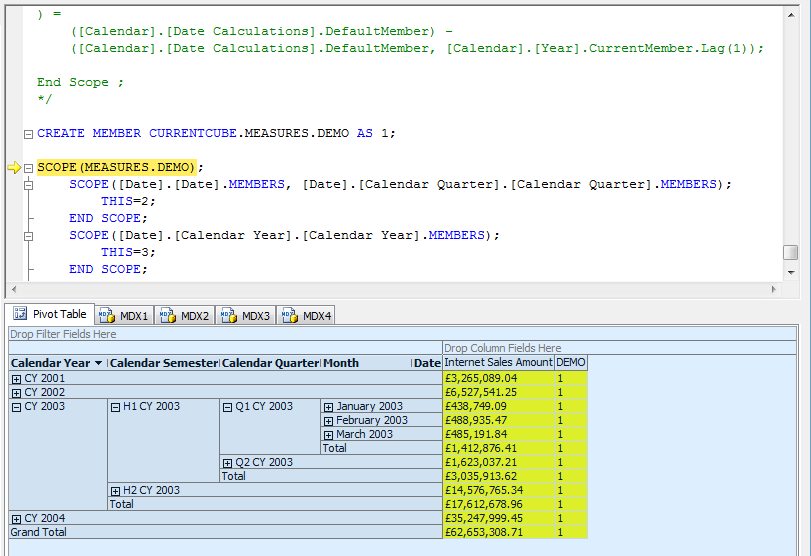811x556 pixels.
Task: Click the MDX2 tab icon
Action: (168, 315)
